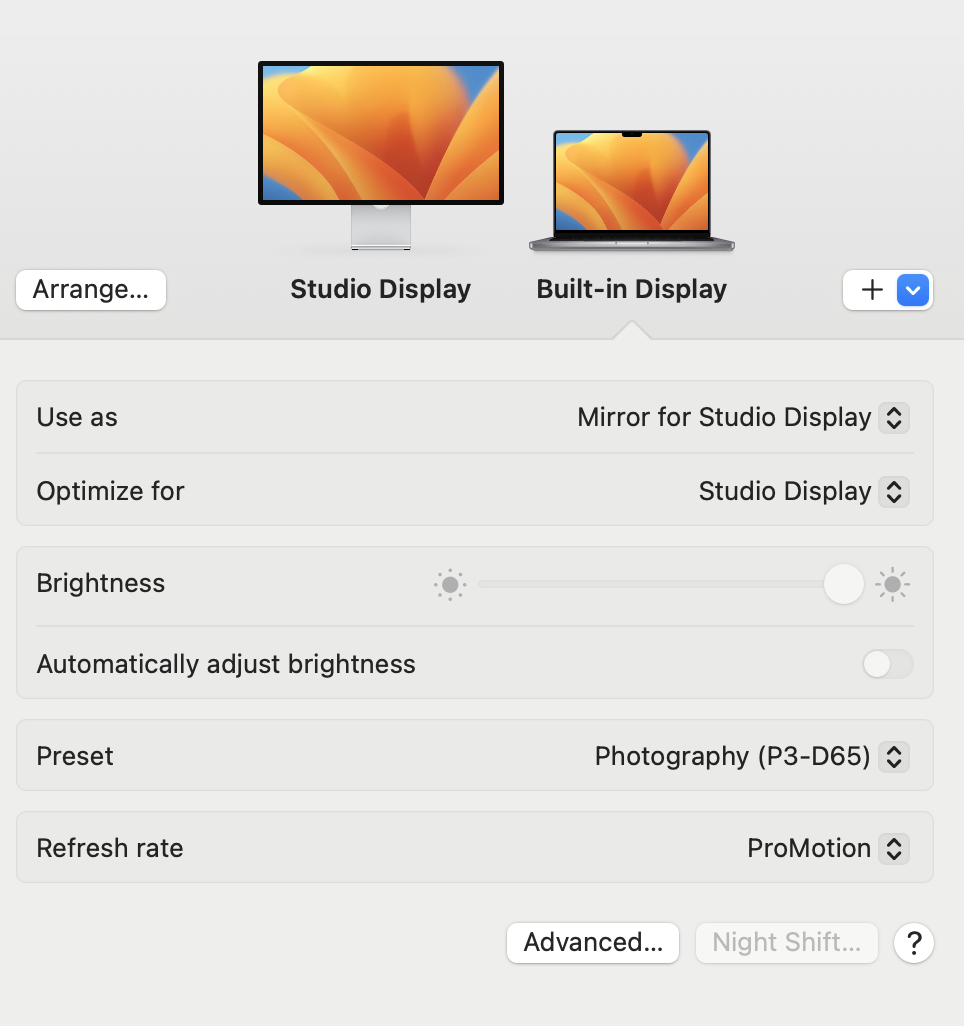Image resolution: width=964 pixels, height=1026 pixels.
Task: Expand the blue chevron beside plus button
Action: point(914,290)
